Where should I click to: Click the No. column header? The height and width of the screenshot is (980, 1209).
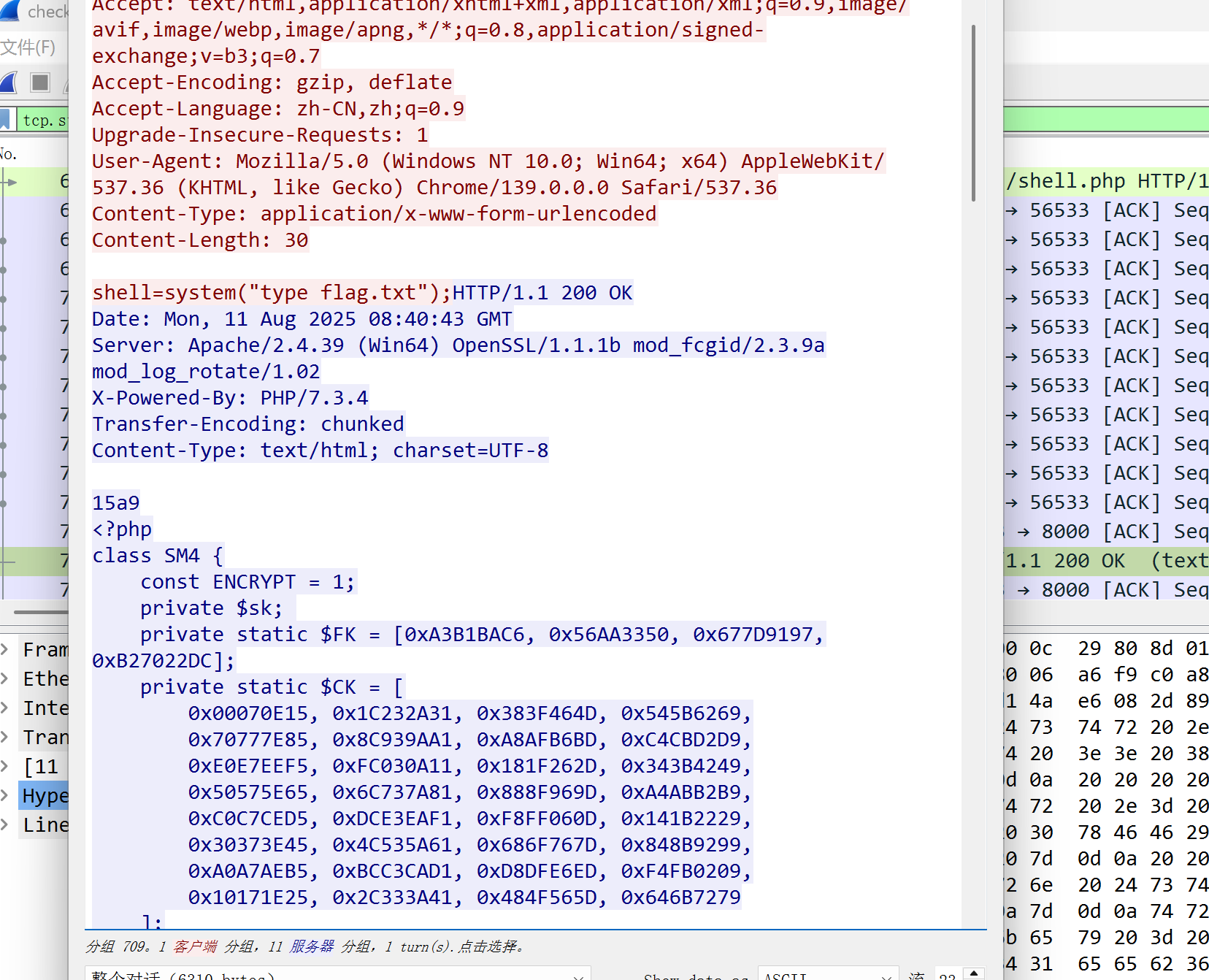click(9, 154)
